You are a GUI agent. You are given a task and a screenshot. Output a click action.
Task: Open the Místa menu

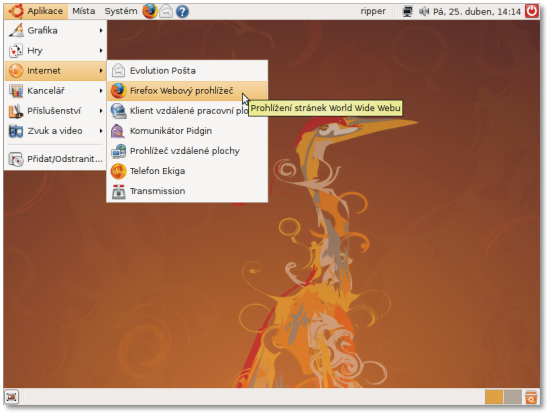(x=83, y=11)
